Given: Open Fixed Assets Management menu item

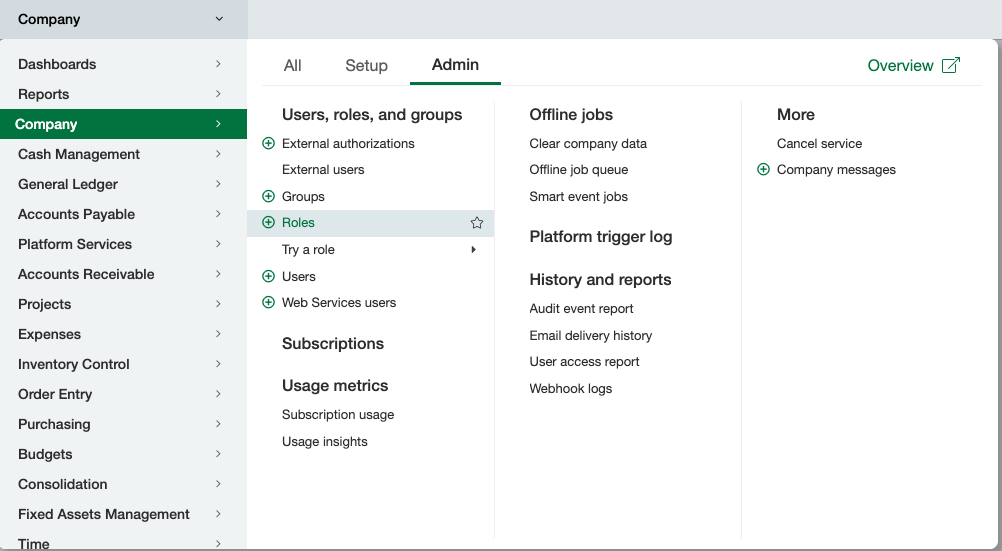Looking at the screenshot, I should (123, 515).
